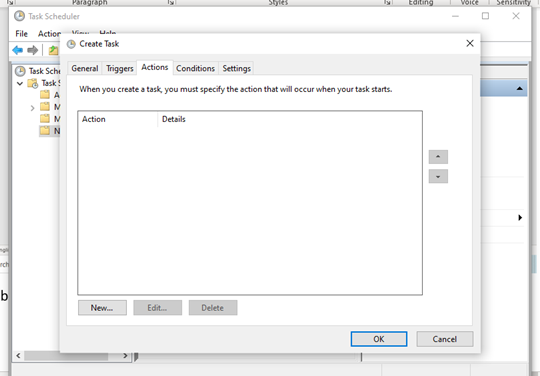The image size is (540, 376).
Task: Select Task Scheduler root tree node
Action: 37,71
